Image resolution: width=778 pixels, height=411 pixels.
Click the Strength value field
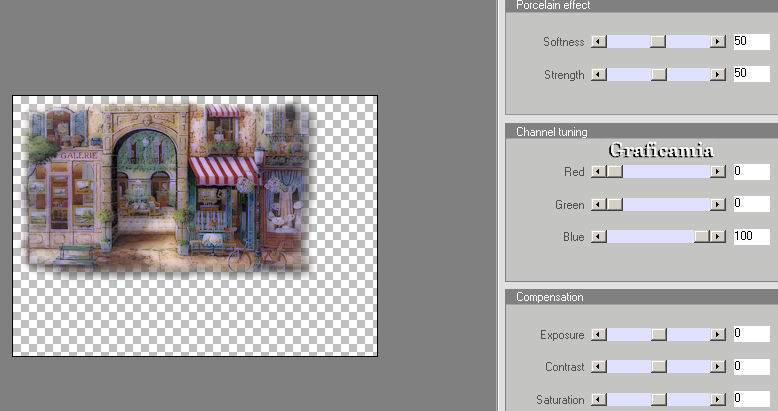pyautogui.click(x=752, y=74)
